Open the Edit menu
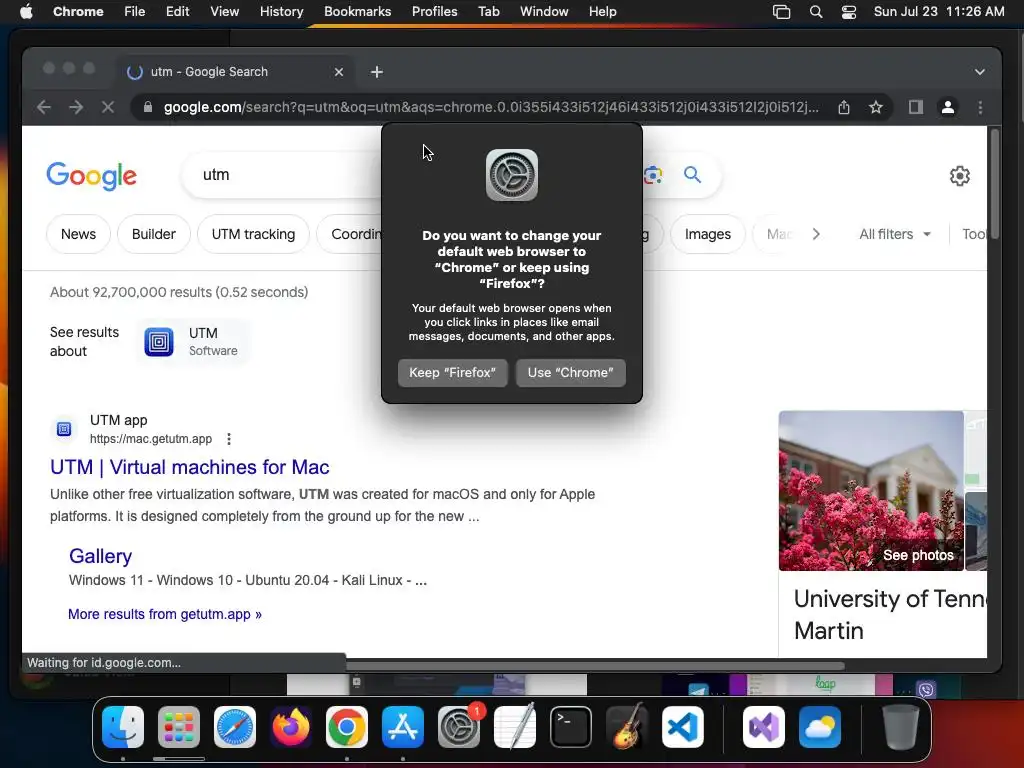 click(x=177, y=11)
